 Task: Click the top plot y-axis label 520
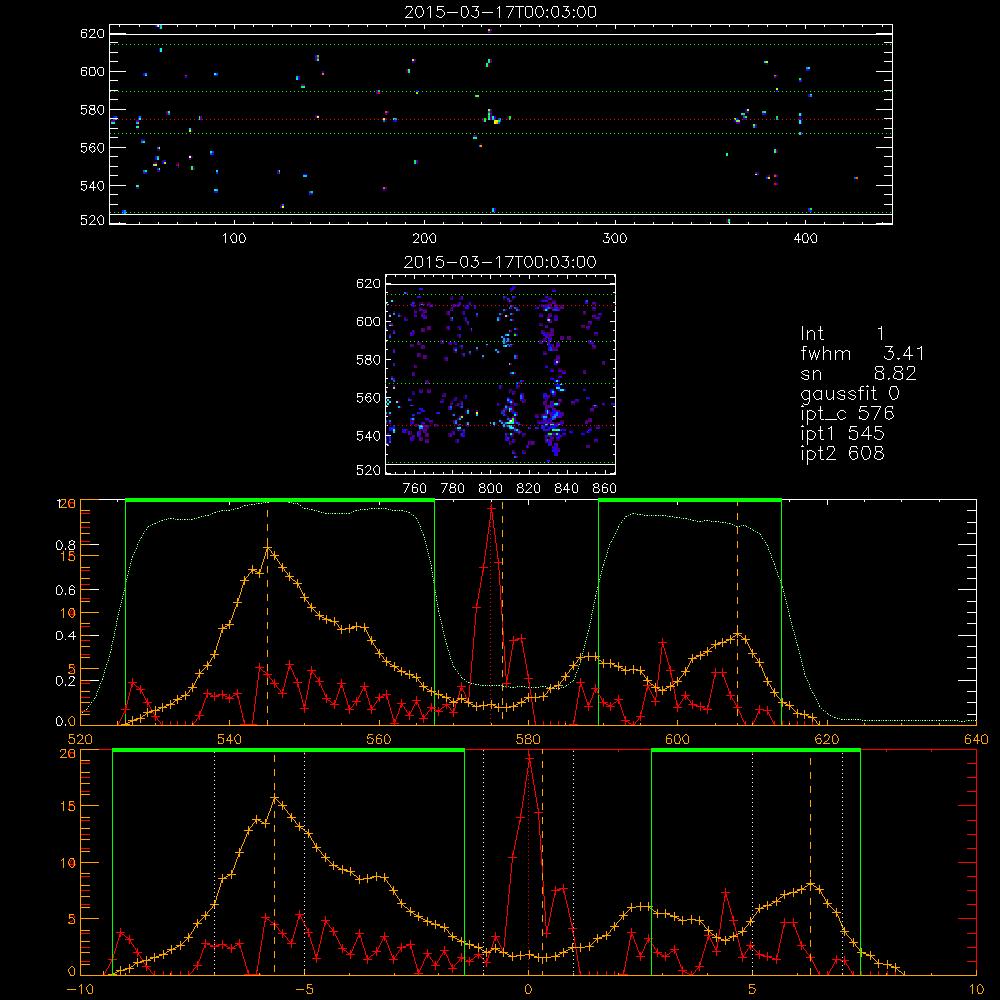coord(92,220)
